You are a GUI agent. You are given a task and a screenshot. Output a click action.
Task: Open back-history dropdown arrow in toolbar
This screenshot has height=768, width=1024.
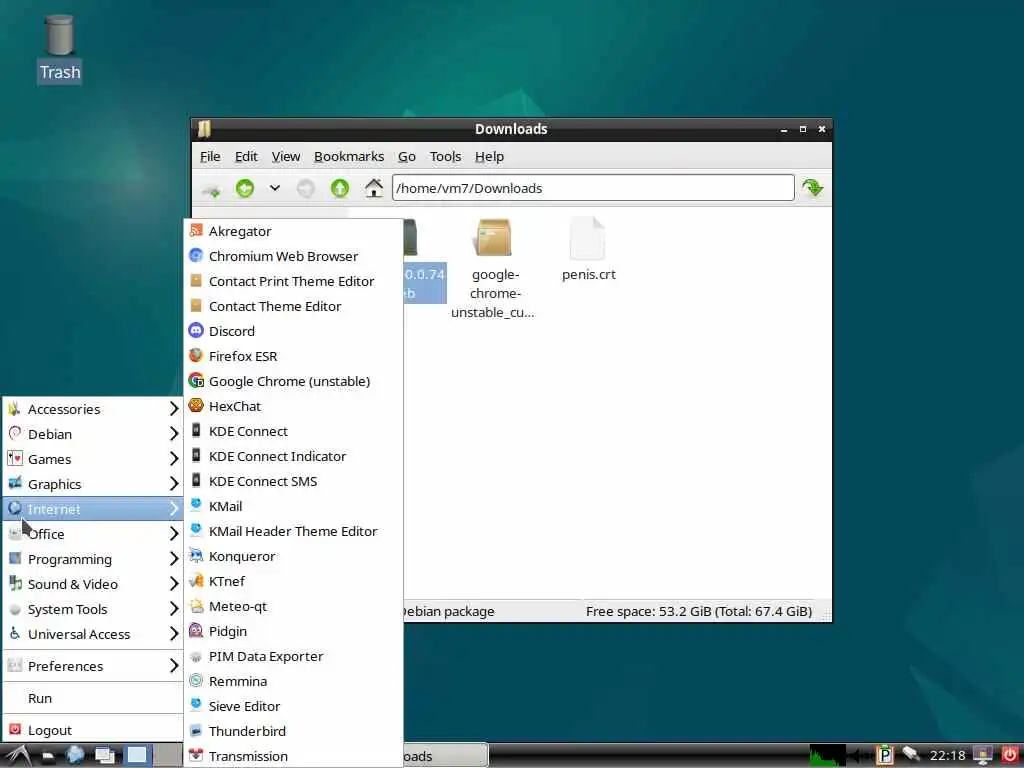click(275, 188)
